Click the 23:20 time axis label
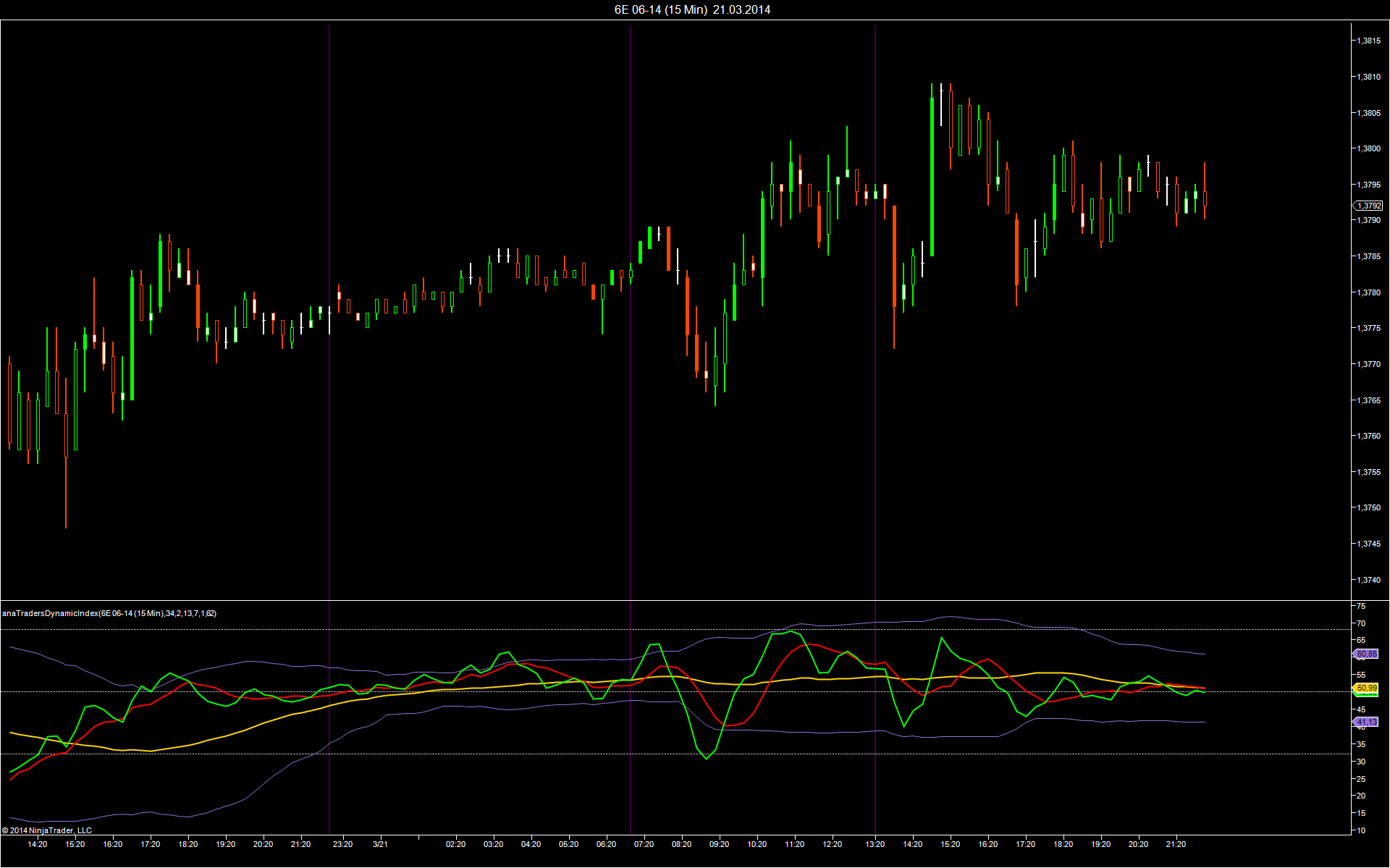The image size is (1390, 868). [342, 844]
